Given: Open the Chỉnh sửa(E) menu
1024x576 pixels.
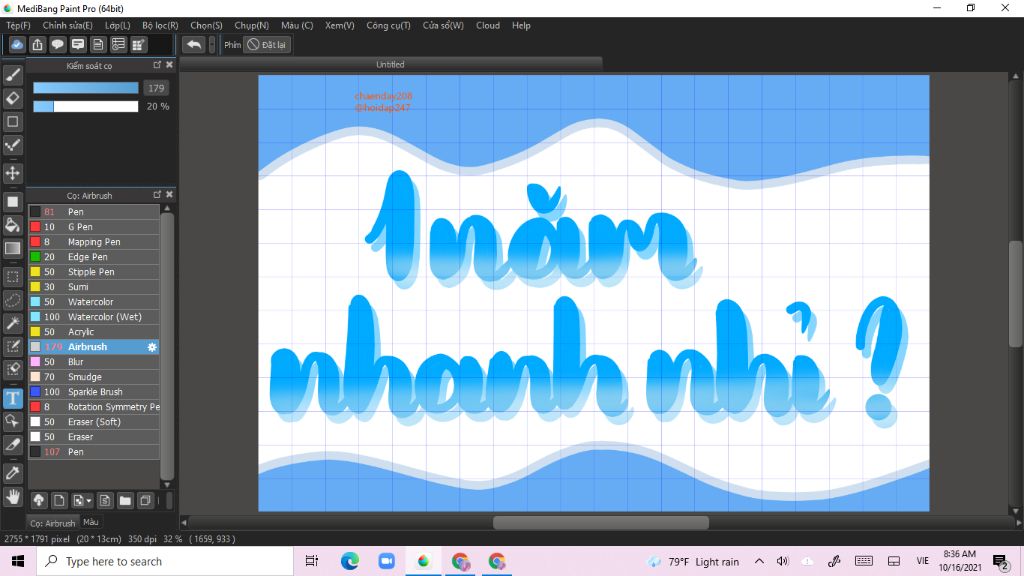Looking at the screenshot, I should (x=67, y=25).
